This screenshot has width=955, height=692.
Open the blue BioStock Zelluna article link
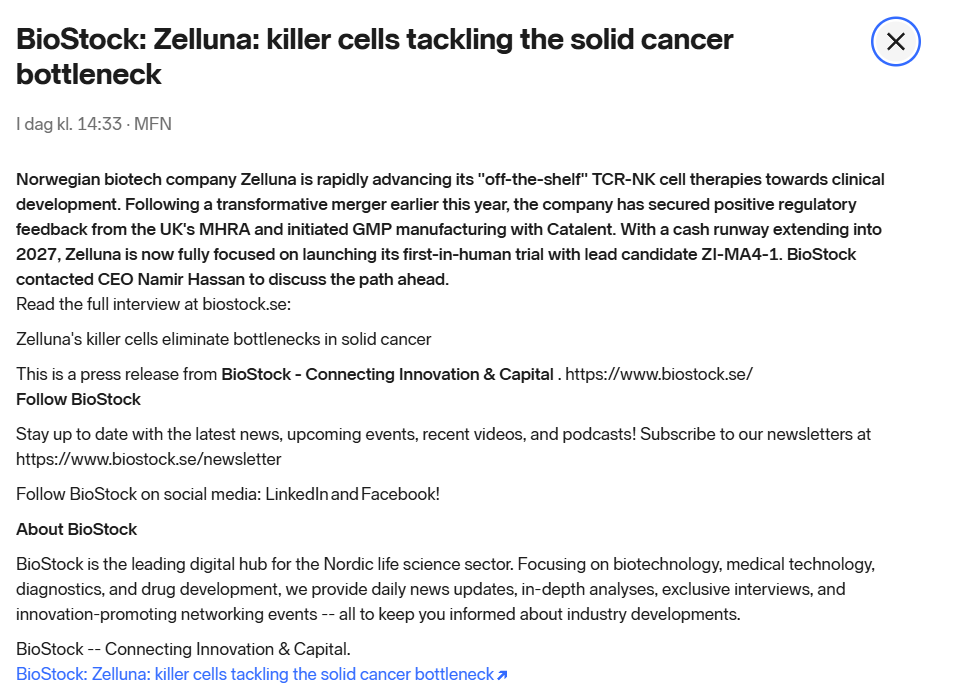[255, 674]
